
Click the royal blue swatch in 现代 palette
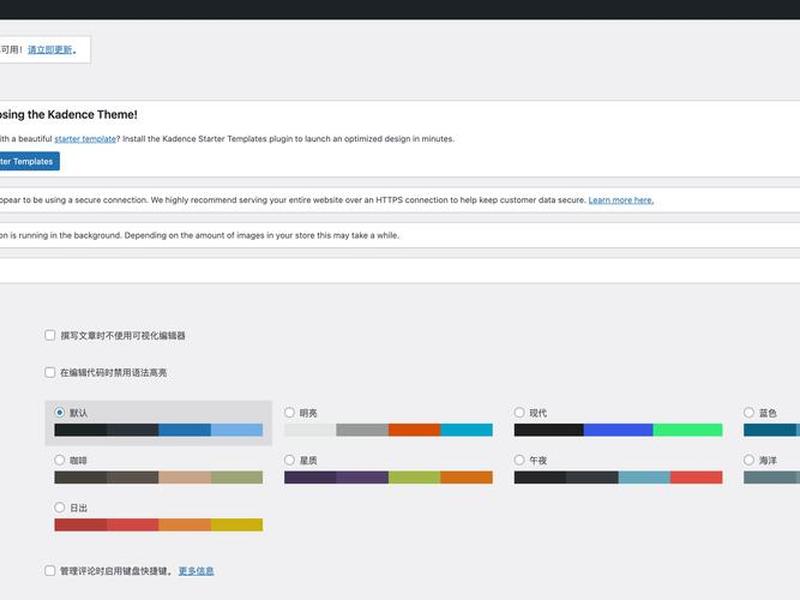(x=618, y=430)
